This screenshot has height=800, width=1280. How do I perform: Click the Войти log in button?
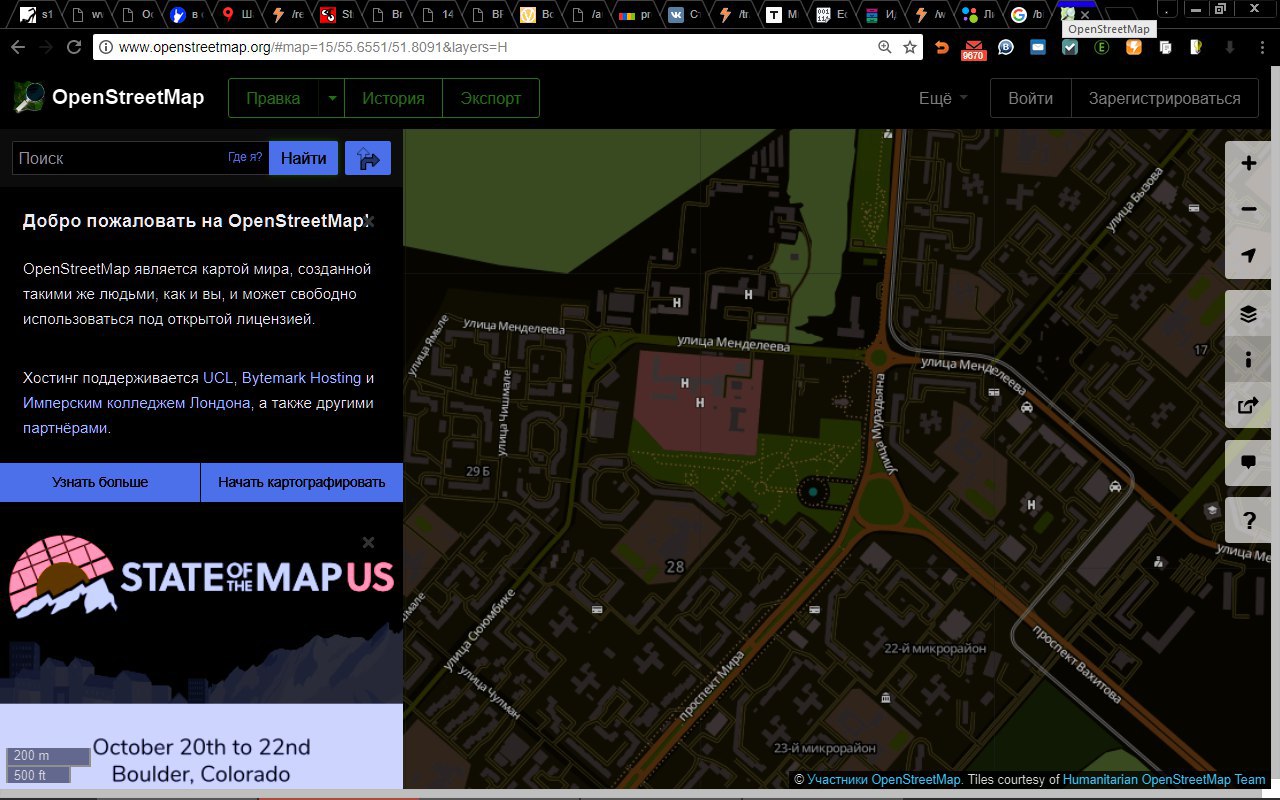pyautogui.click(x=1030, y=98)
